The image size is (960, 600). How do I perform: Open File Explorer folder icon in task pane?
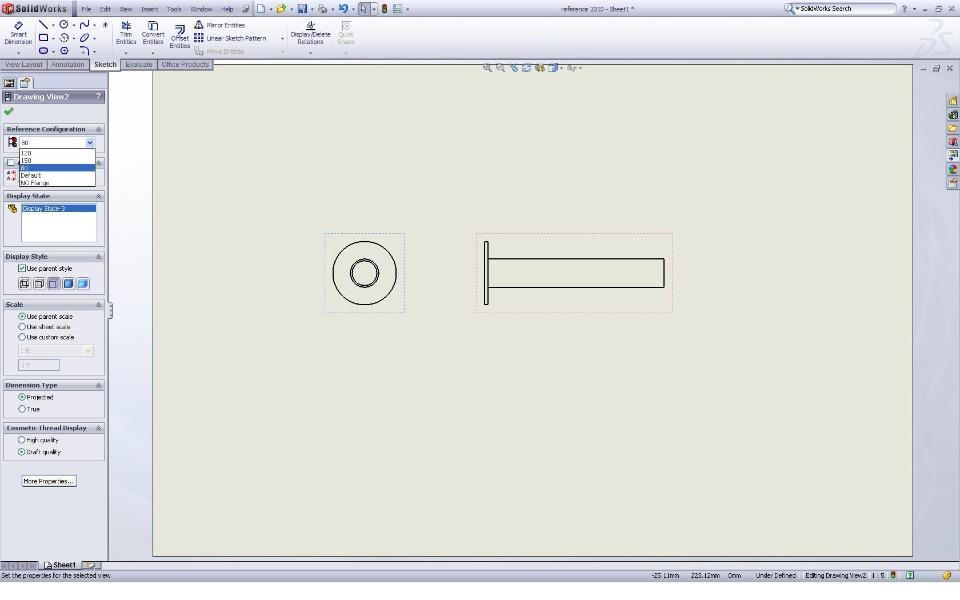(953, 128)
